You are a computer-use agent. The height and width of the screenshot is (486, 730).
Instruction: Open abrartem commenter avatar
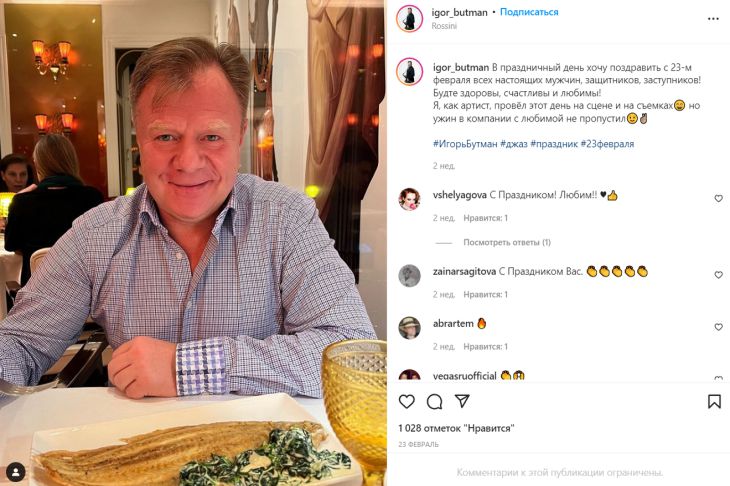409,328
